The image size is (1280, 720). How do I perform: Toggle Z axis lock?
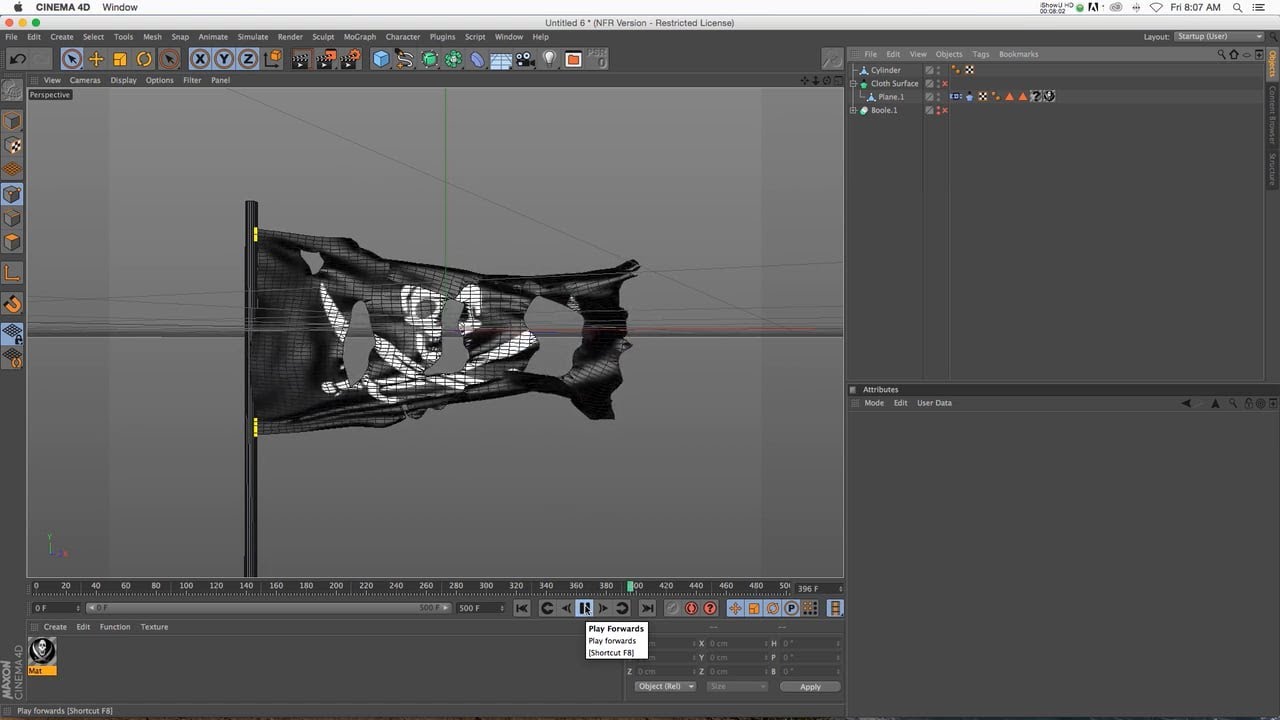point(248,59)
